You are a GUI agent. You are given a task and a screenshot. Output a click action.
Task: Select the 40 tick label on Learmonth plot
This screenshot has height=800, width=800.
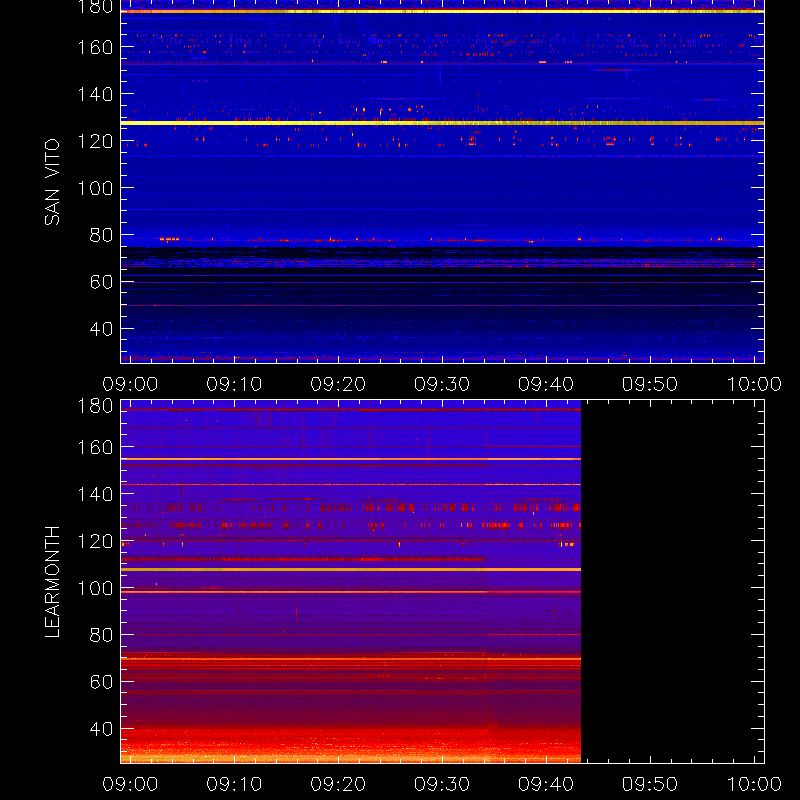(x=101, y=729)
